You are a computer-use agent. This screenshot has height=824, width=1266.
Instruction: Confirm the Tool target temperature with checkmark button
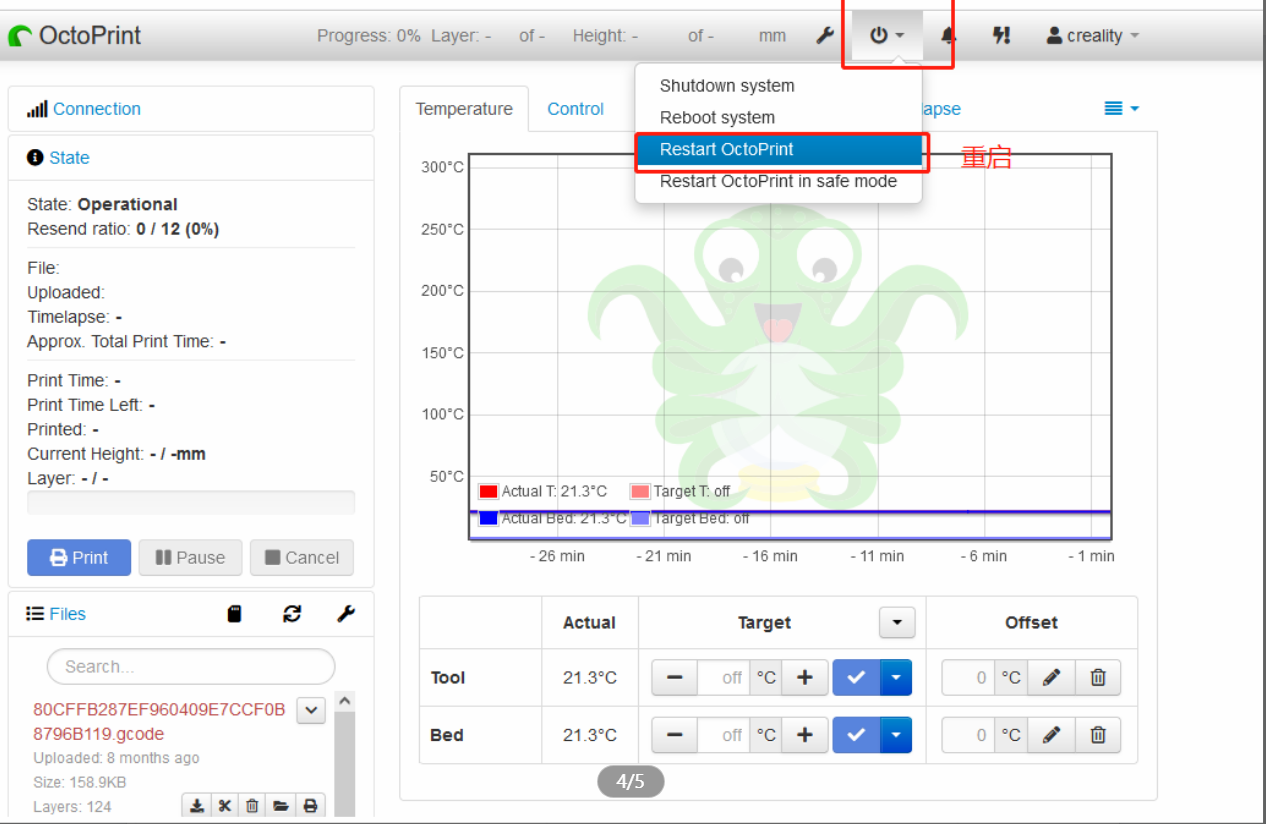click(856, 677)
